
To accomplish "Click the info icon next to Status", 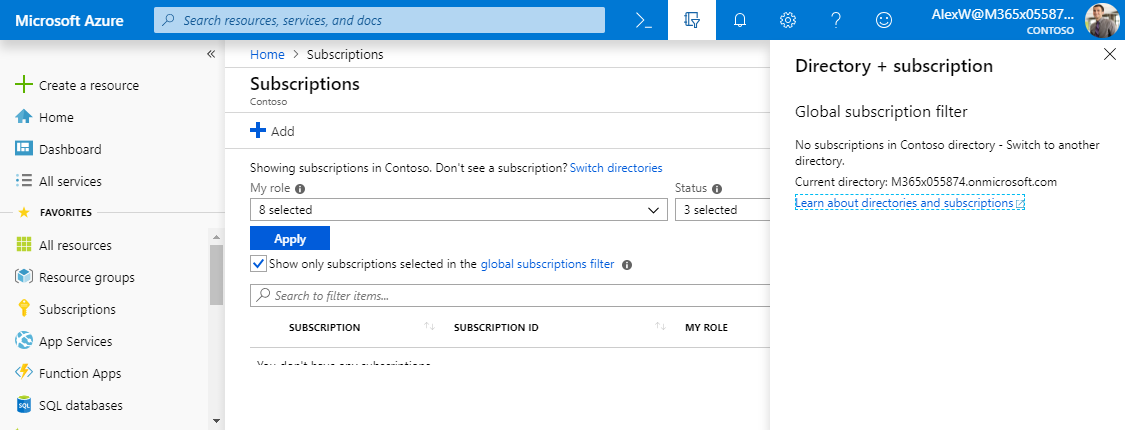I will [717, 188].
